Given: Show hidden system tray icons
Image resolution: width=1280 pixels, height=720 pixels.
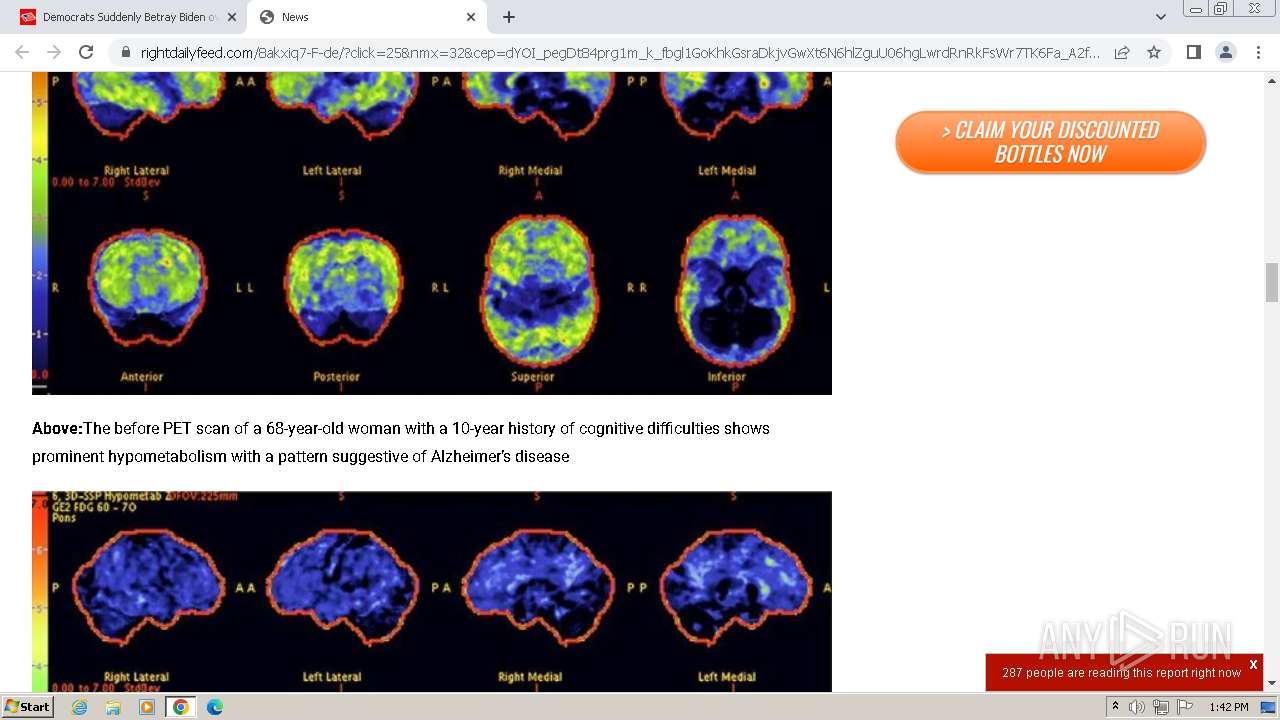Looking at the screenshot, I should coord(1115,707).
